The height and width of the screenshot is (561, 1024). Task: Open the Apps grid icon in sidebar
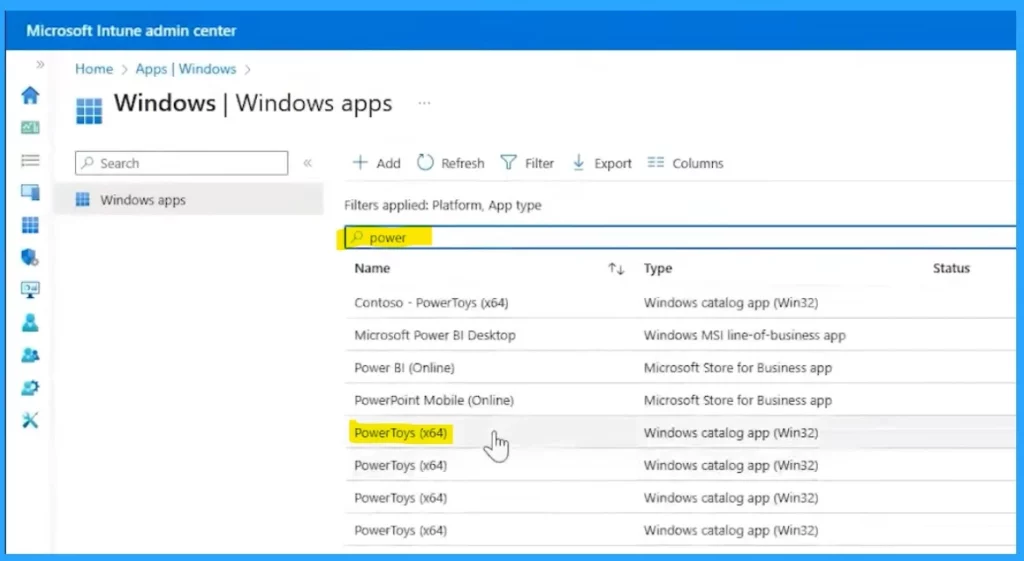30,225
